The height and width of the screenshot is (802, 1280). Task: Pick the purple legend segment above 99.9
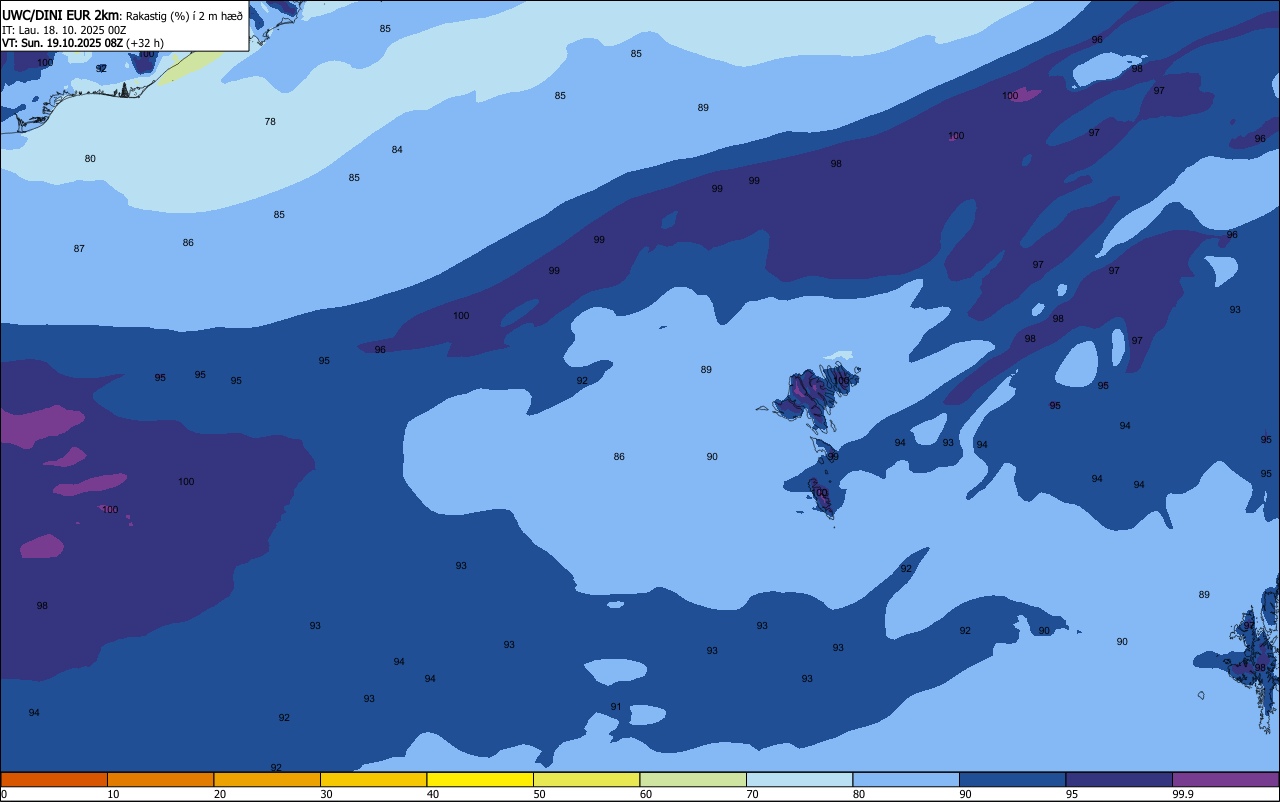pos(1225,779)
